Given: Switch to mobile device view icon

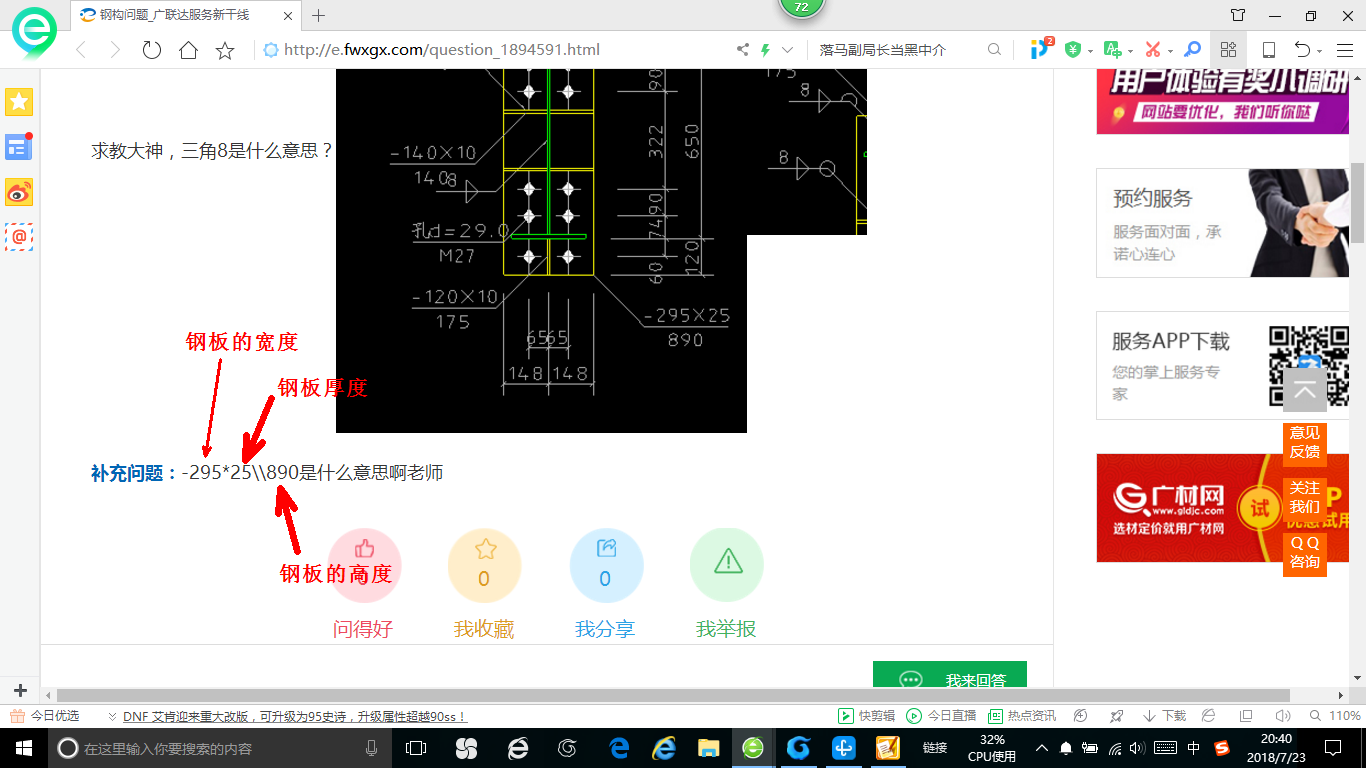Looking at the screenshot, I should click(1268, 50).
